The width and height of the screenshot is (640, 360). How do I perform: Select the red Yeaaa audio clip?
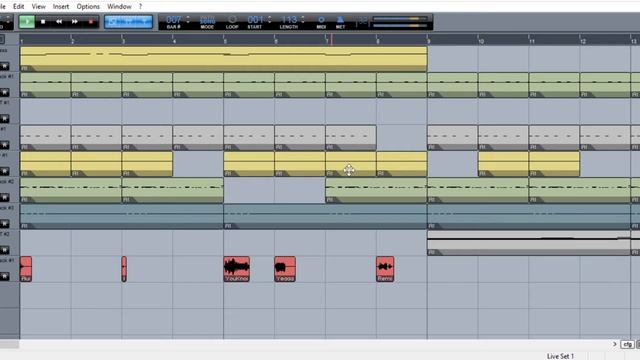(x=285, y=269)
